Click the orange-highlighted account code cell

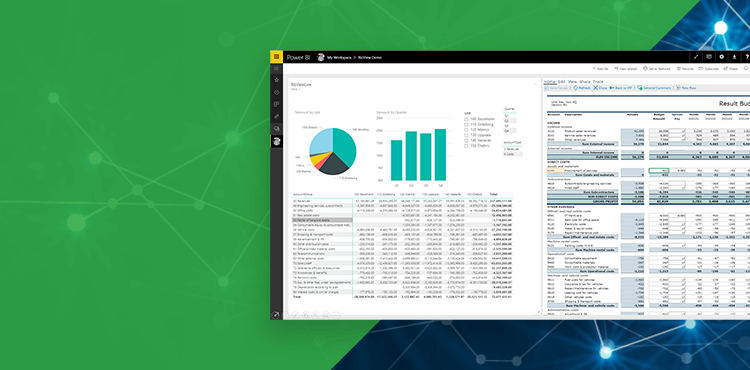click(555, 170)
